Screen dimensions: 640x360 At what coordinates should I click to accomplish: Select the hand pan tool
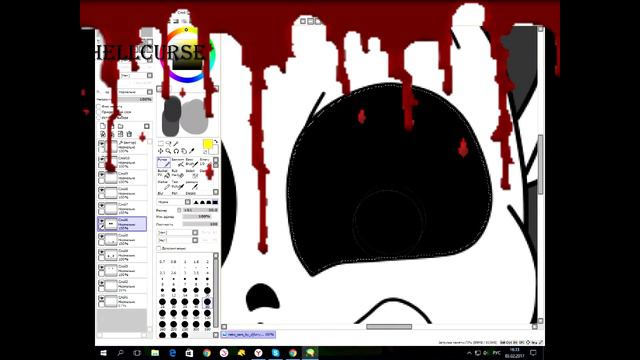pos(184,151)
